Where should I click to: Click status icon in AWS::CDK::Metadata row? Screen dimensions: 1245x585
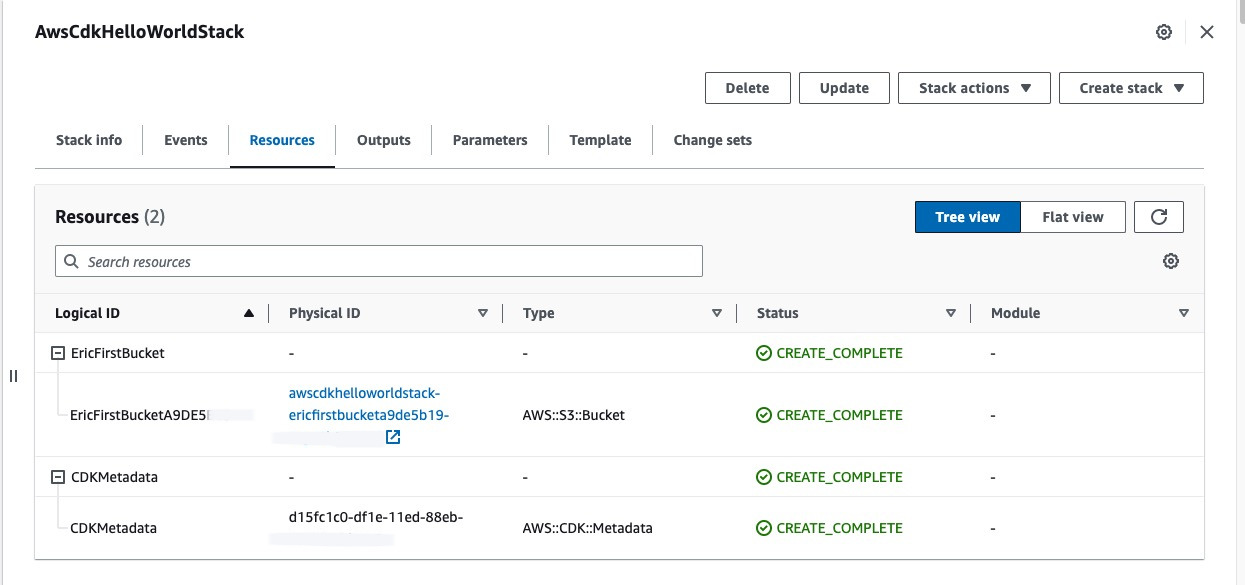[764, 528]
